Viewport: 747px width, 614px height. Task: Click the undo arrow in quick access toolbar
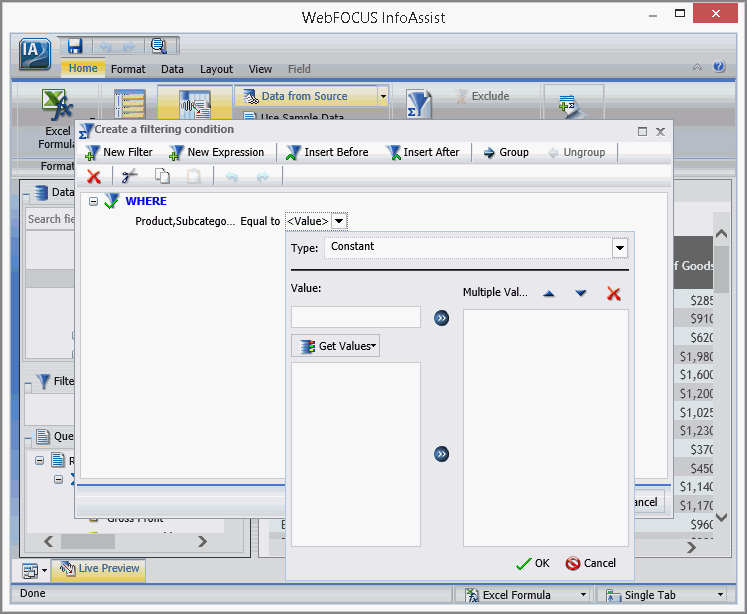(x=105, y=47)
